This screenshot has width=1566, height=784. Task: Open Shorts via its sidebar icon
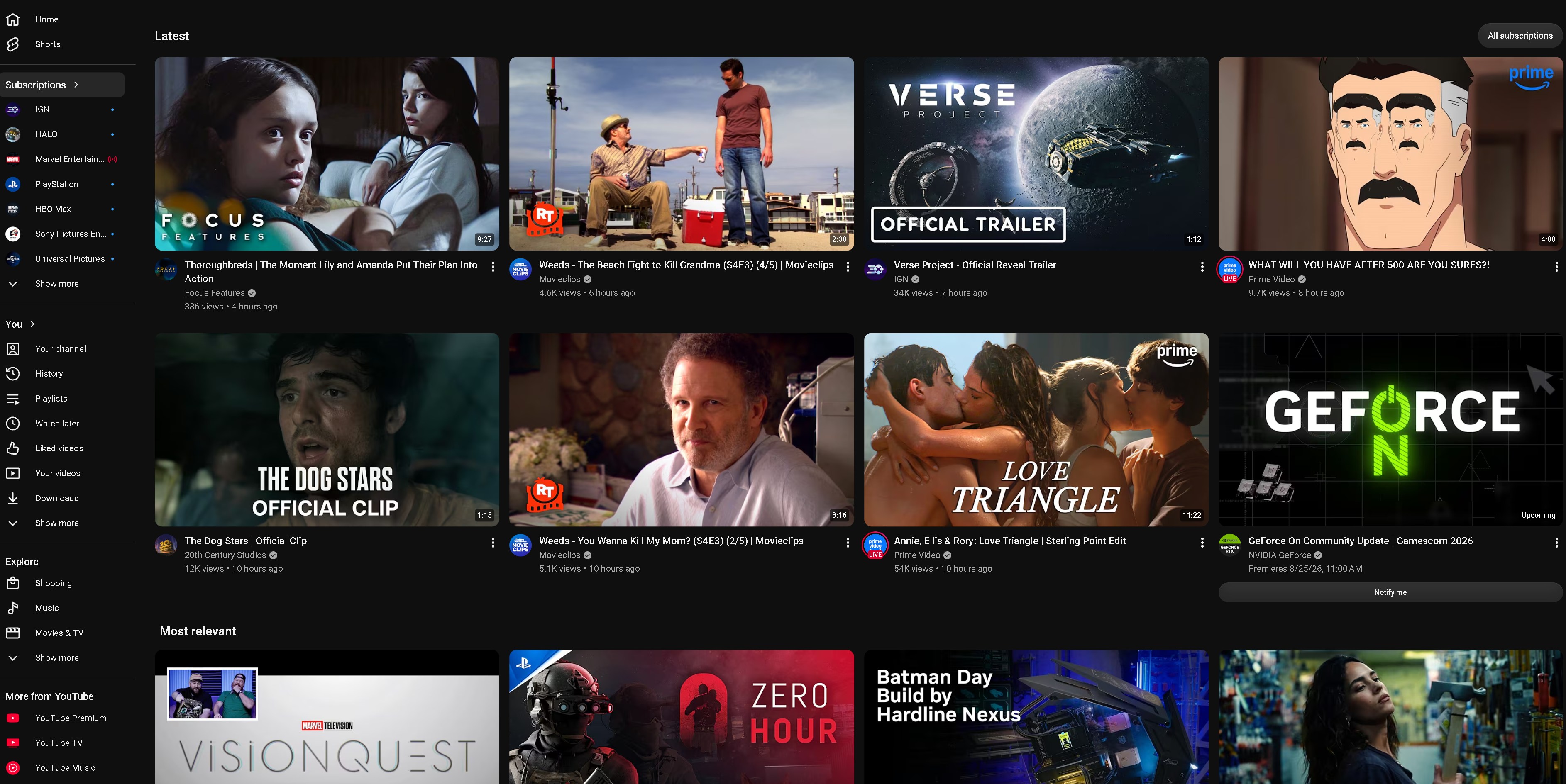(x=13, y=44)
